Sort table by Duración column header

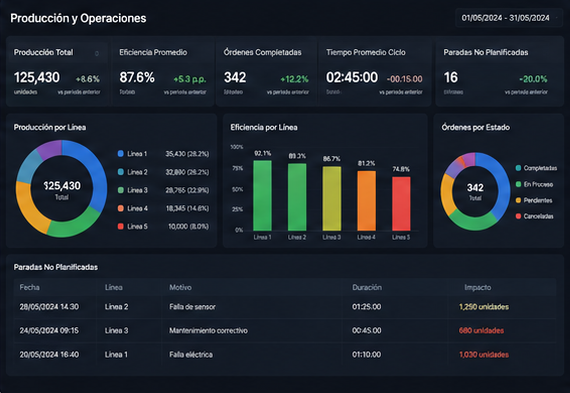click(367, 287)
